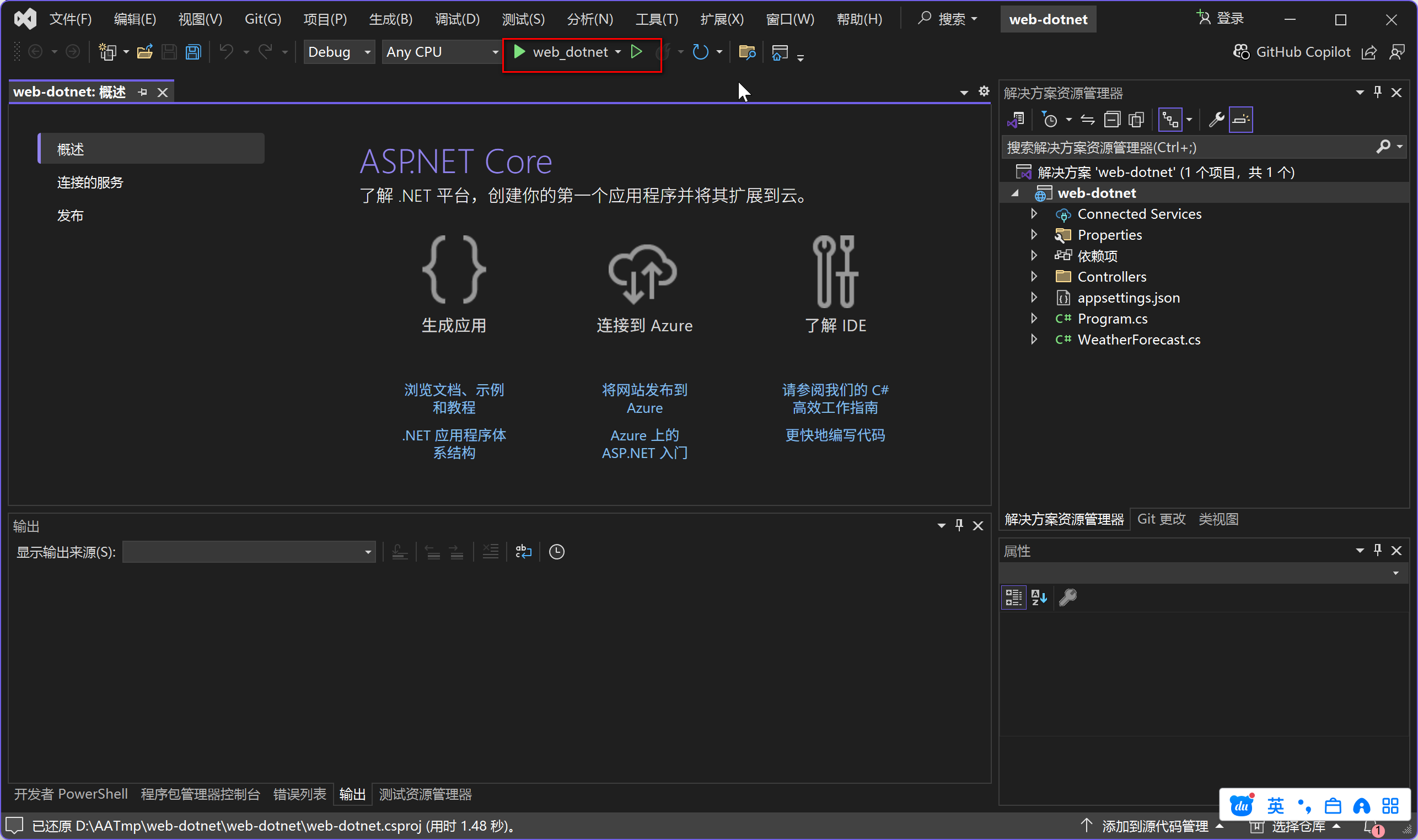Switch to the 错误列表 tab
The height and width of the screenshot is (840, 1418).
point(299,794)
